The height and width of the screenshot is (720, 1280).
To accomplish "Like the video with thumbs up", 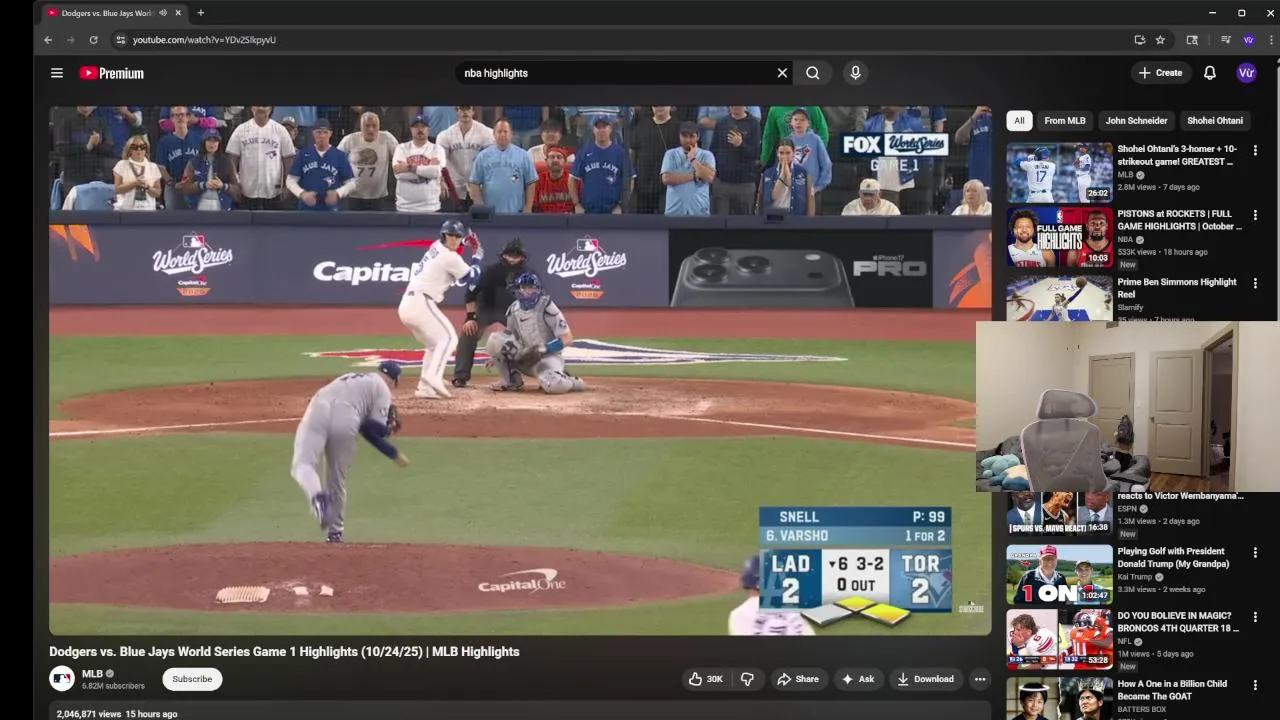I will coord(705,679).
